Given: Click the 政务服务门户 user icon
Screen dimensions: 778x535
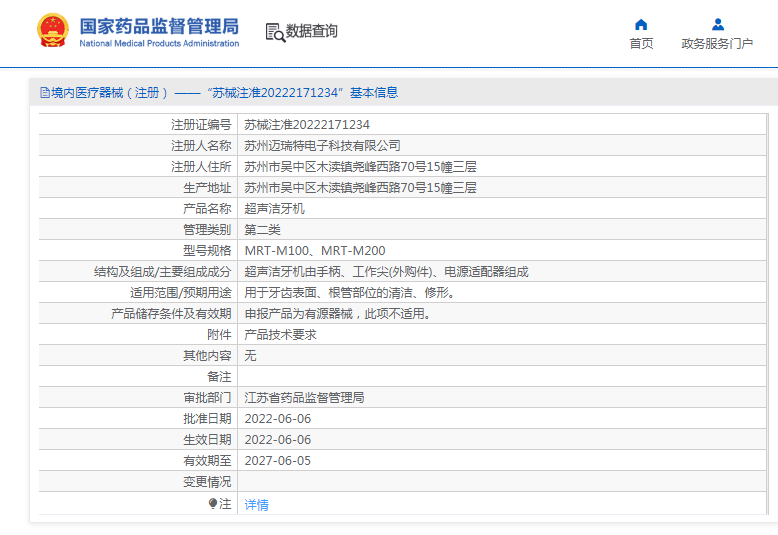Looking at the screenshot, I should [x=717, y=24].
